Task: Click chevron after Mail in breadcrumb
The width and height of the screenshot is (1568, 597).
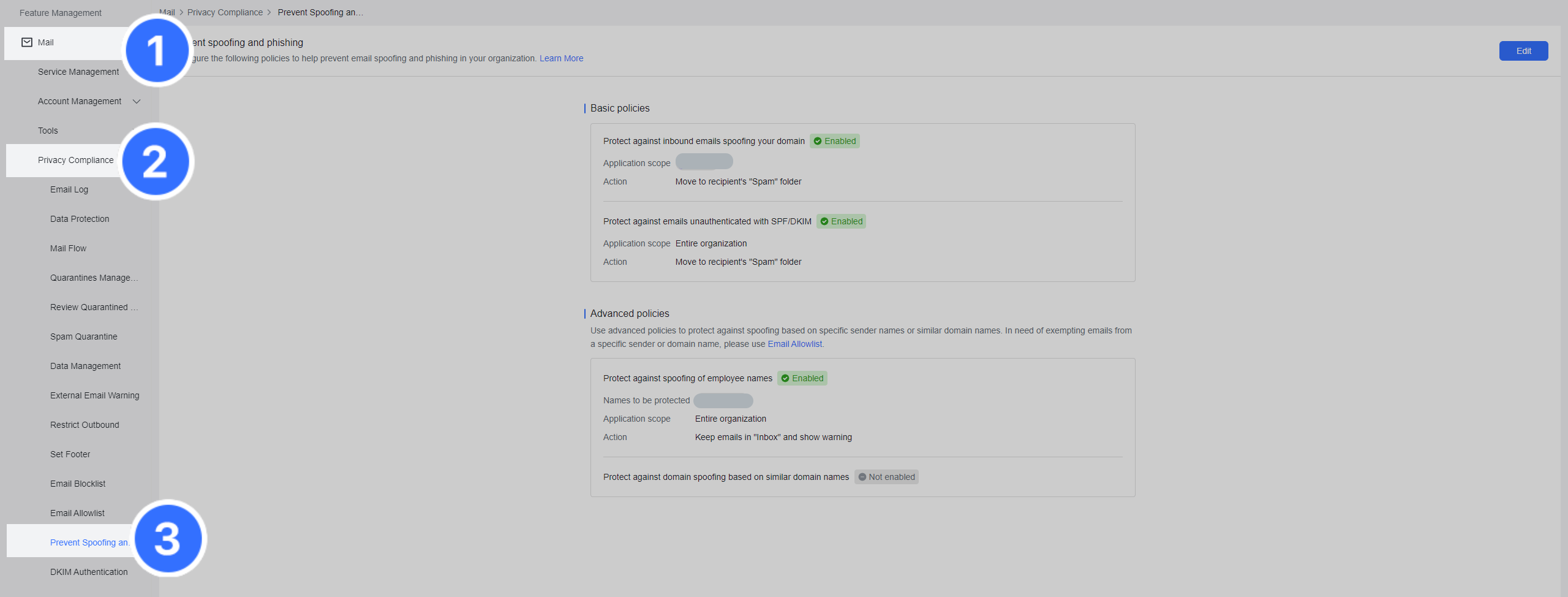Action: tap(180, 12)
